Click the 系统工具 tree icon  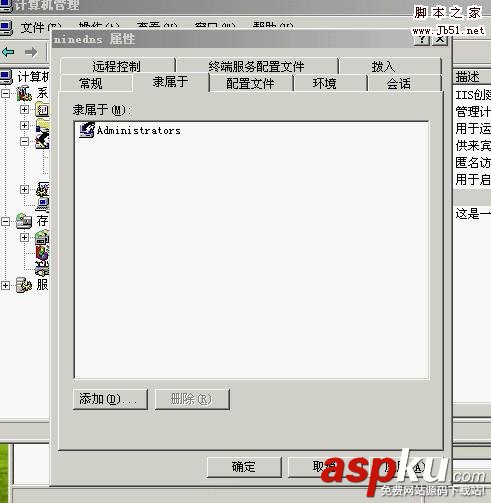point(24,93)
